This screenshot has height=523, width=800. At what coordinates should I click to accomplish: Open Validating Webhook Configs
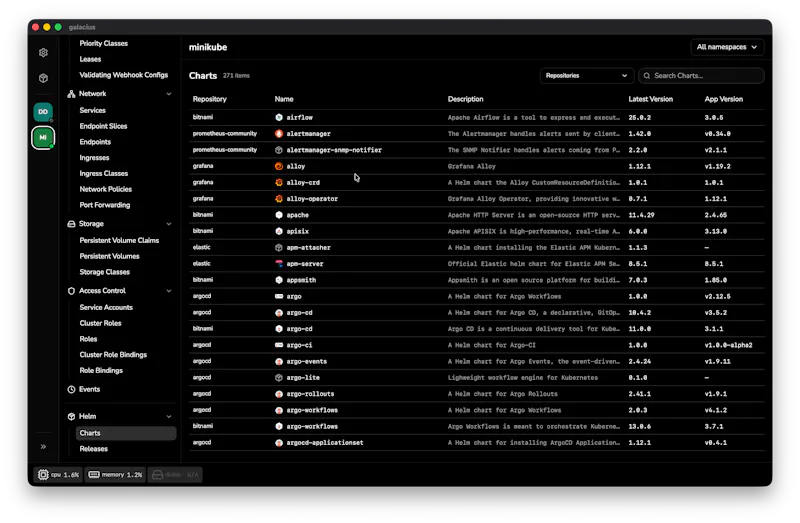[x=123, y=75]
